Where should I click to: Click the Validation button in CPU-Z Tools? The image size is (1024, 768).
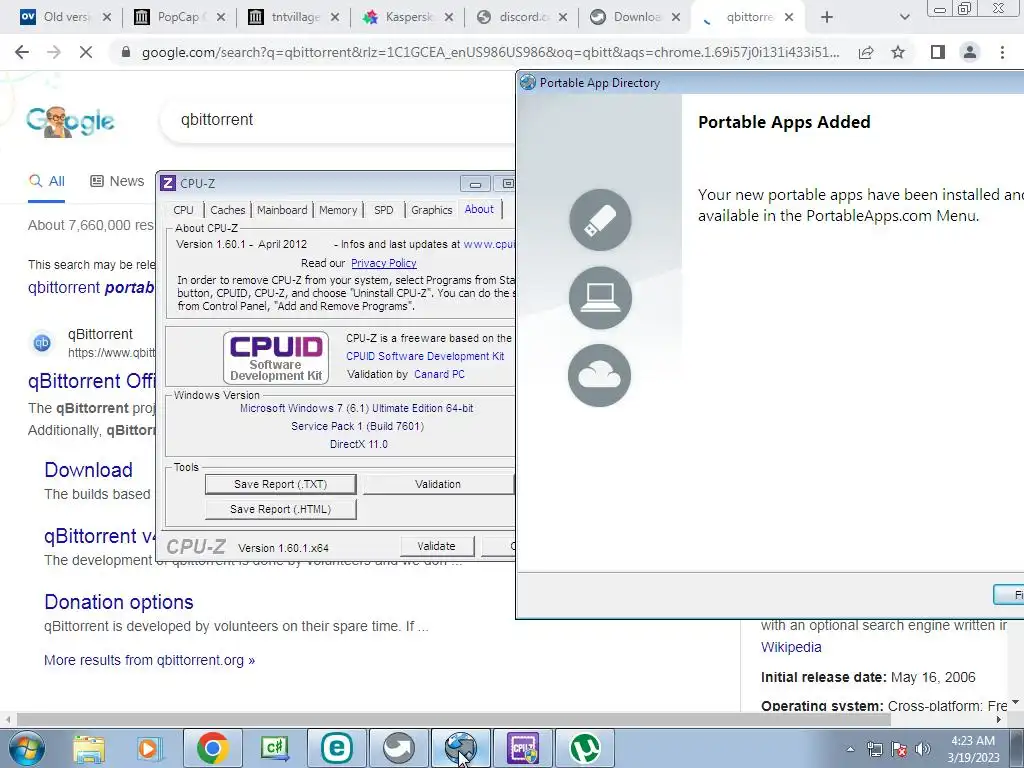(438, 485)
